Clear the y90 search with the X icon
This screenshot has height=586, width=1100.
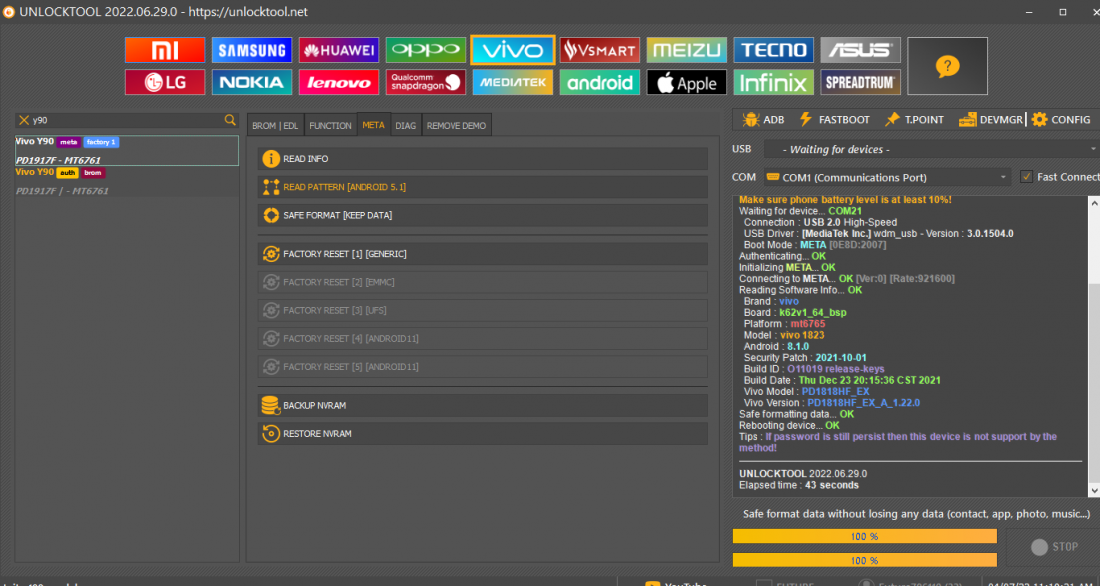pos(24,120)
